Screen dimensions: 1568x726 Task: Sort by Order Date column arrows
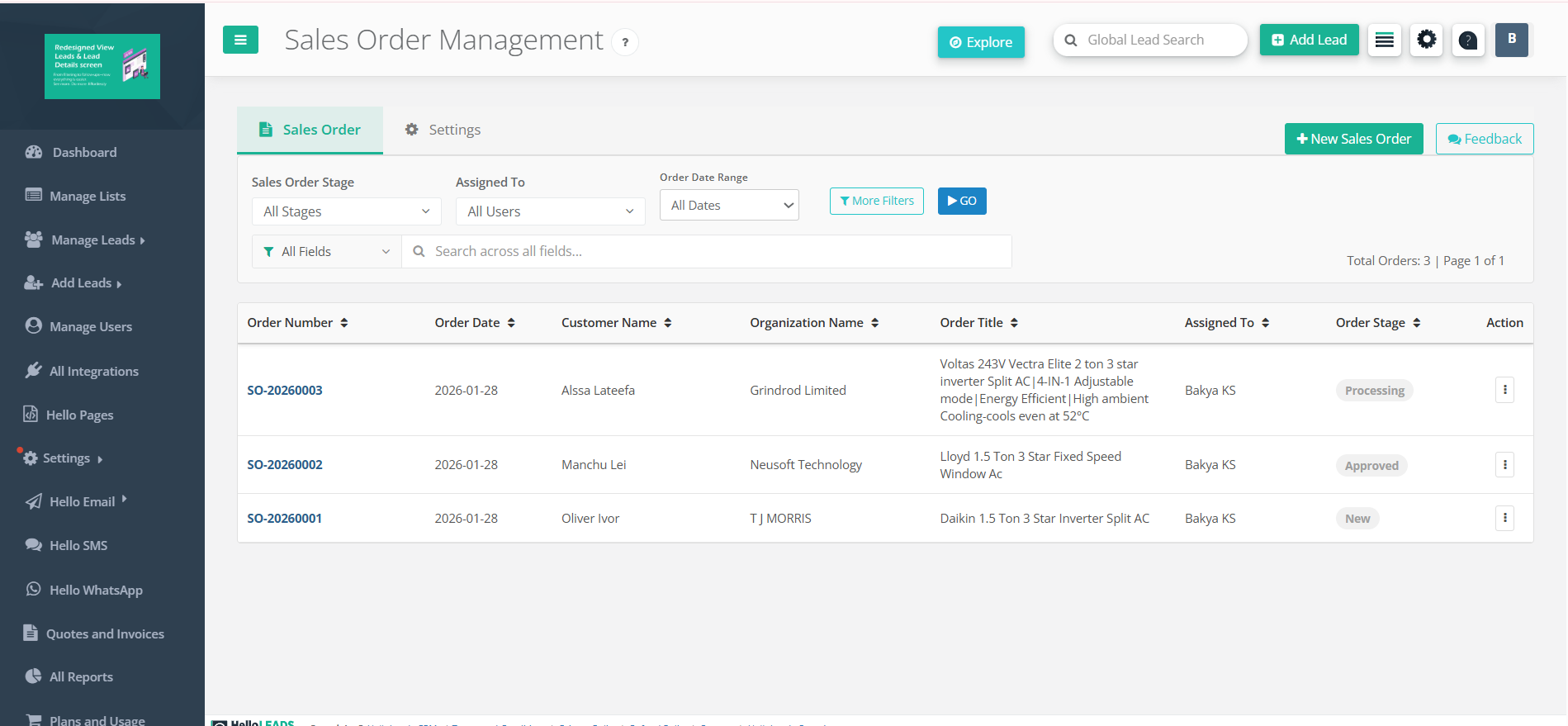pos(511,323)
